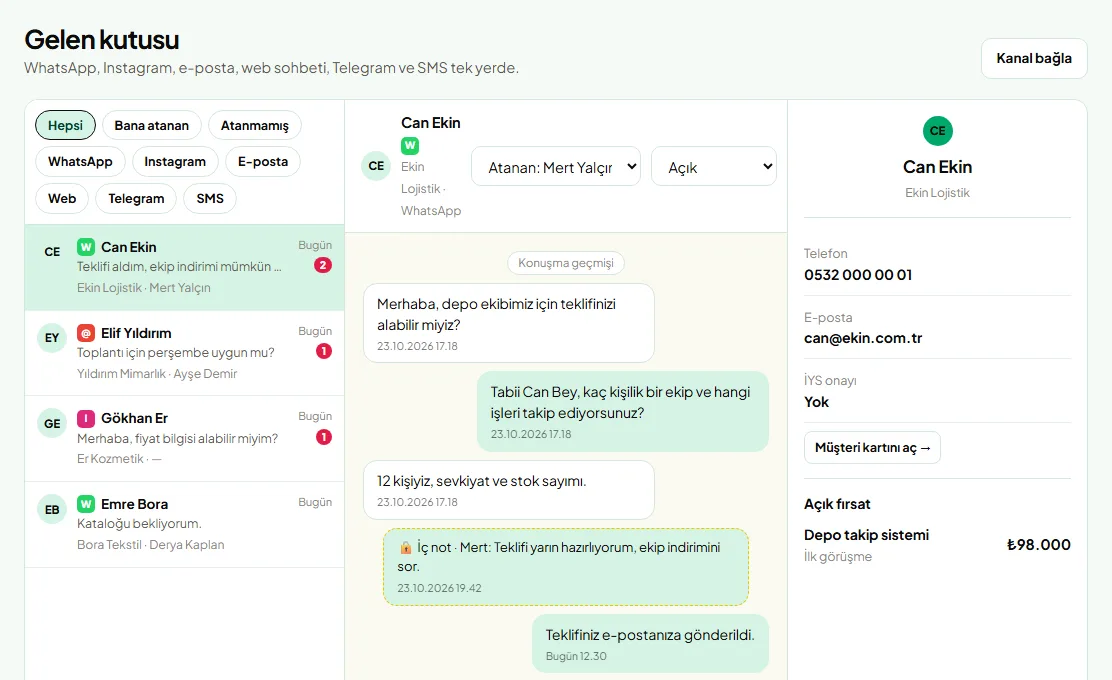Open Müşteri kartını aç link
This screenshot has height=680, width=1112.
point(872,447)
